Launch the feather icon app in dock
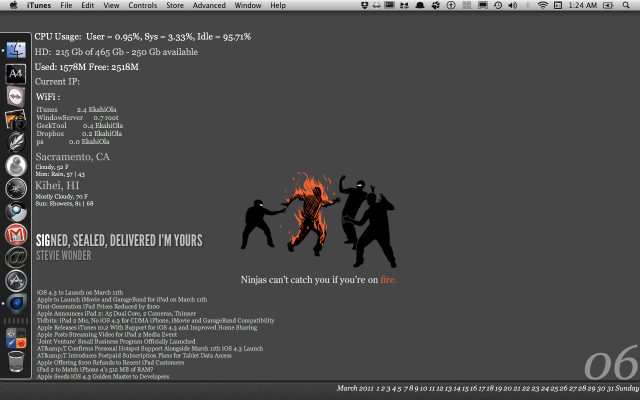Image resolution: width=640 pixels, height=400 pixels. point(16,142)
